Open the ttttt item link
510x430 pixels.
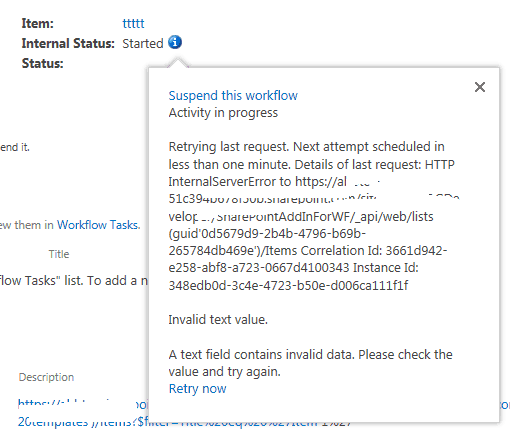pyautogui.click(x=133, y=23)
